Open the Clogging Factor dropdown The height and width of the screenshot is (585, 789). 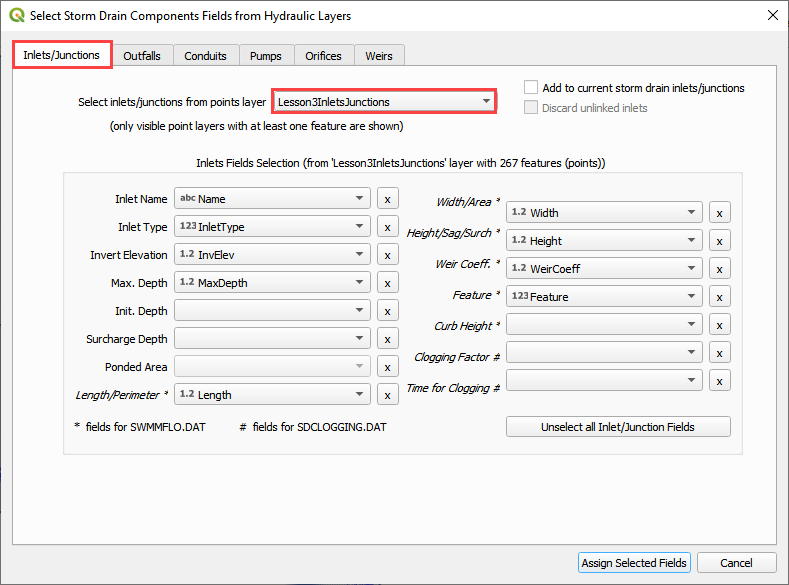click(604, 353)
